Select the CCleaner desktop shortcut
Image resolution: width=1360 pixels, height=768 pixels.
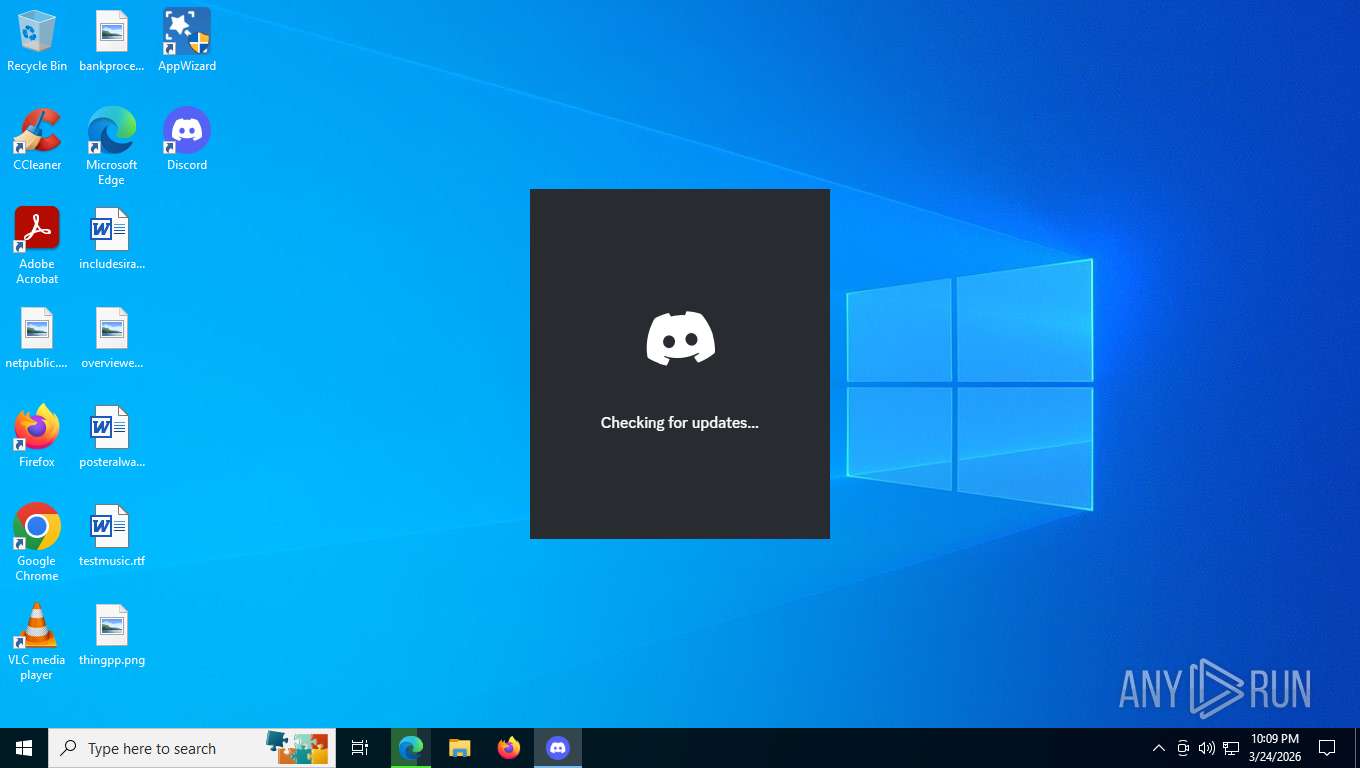(x=37, y=140)
